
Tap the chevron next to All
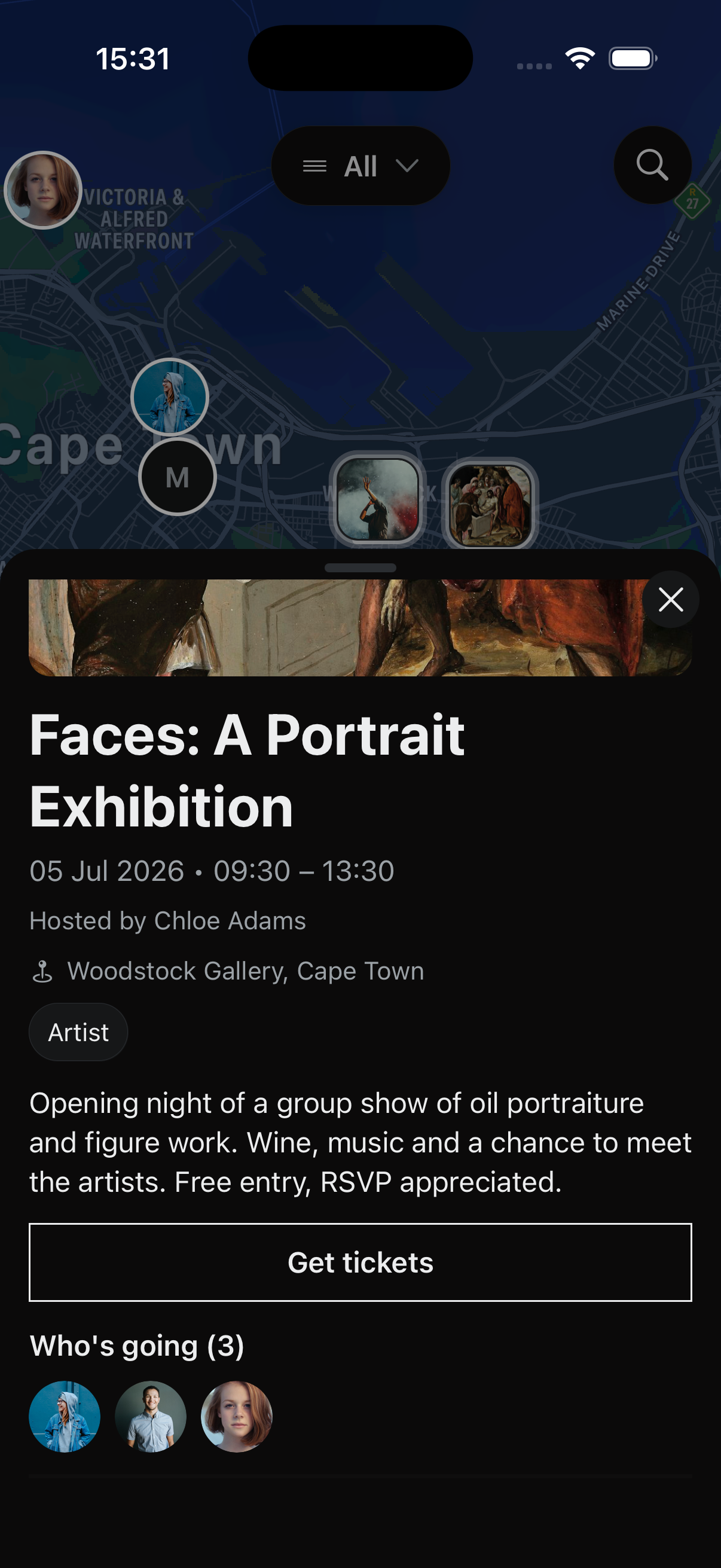407,166
